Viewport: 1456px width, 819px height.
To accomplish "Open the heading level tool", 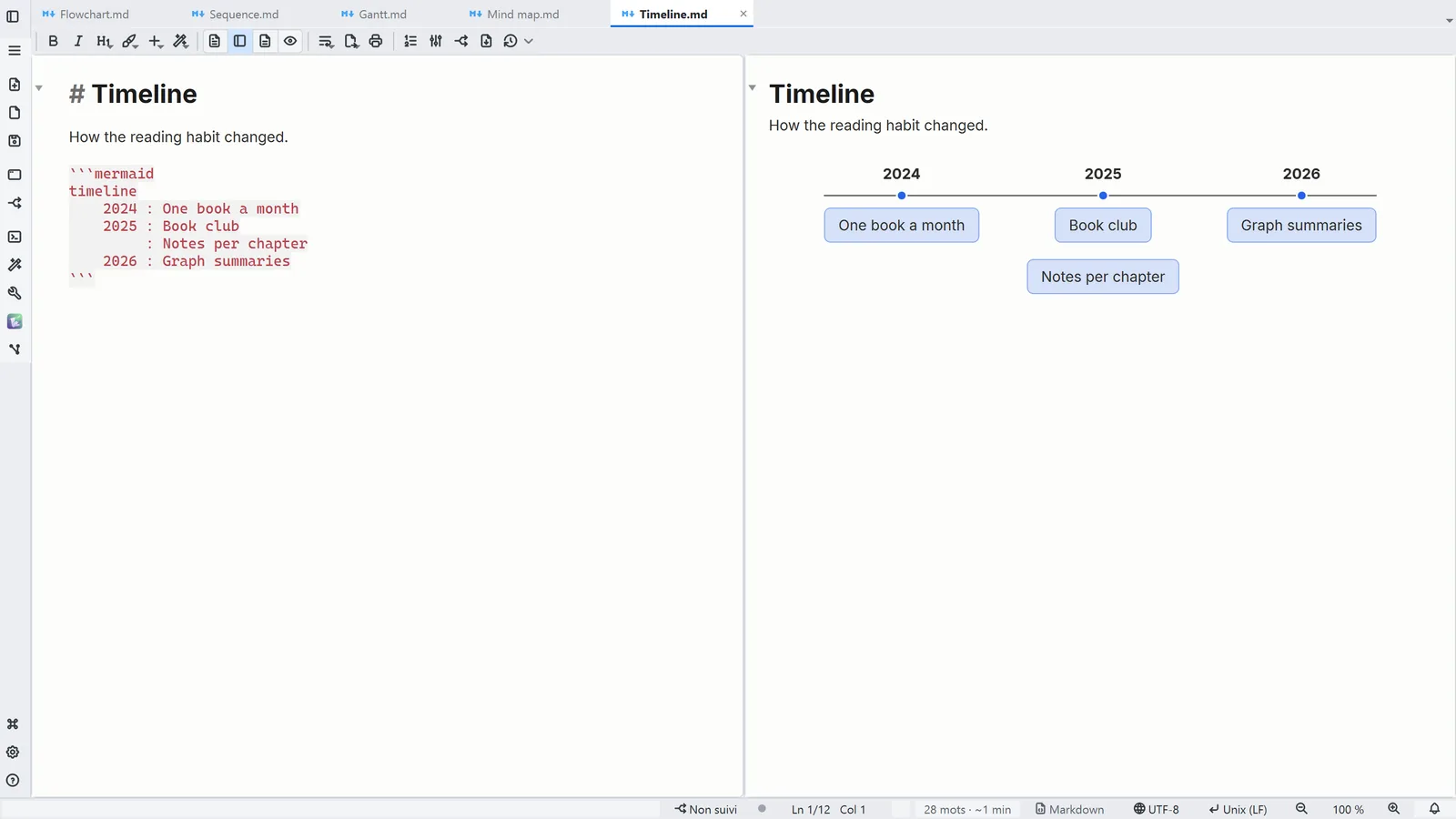I will [x=104, y=41].
